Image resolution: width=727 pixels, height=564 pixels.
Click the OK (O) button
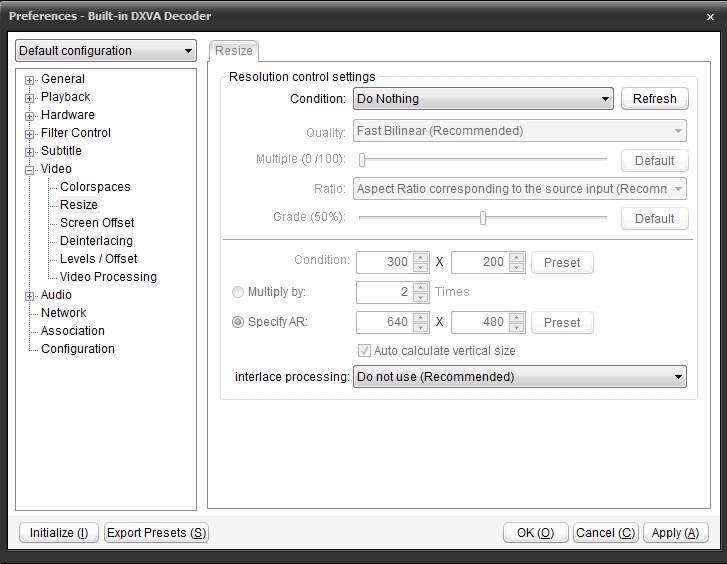coord(536,532)
